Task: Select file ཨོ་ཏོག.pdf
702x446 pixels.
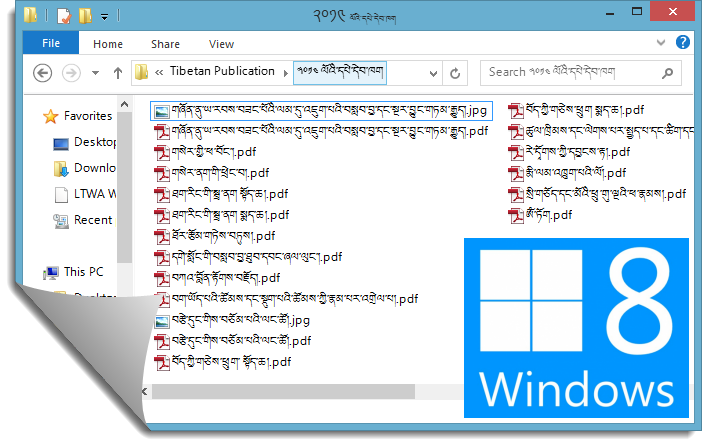Action: (x=540, y=215)
